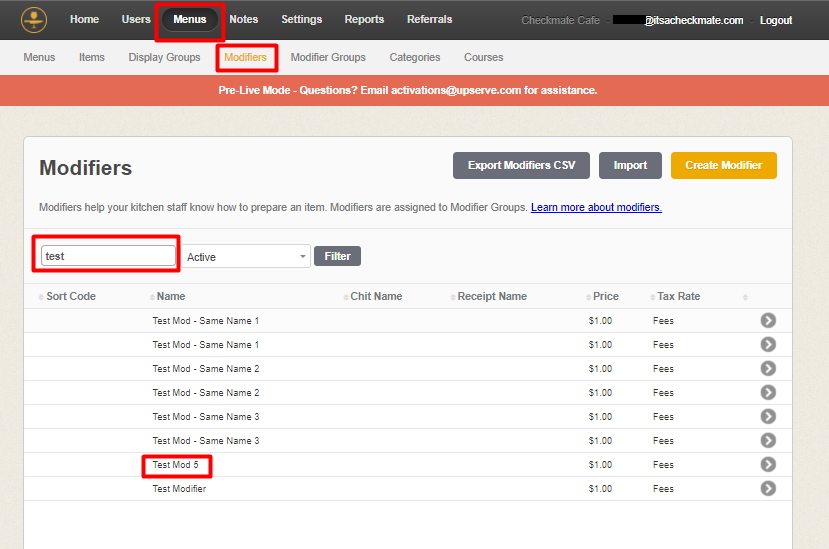Click Export Modifiers CSV button
Viewport: 829px width, 549px height.
521,166
